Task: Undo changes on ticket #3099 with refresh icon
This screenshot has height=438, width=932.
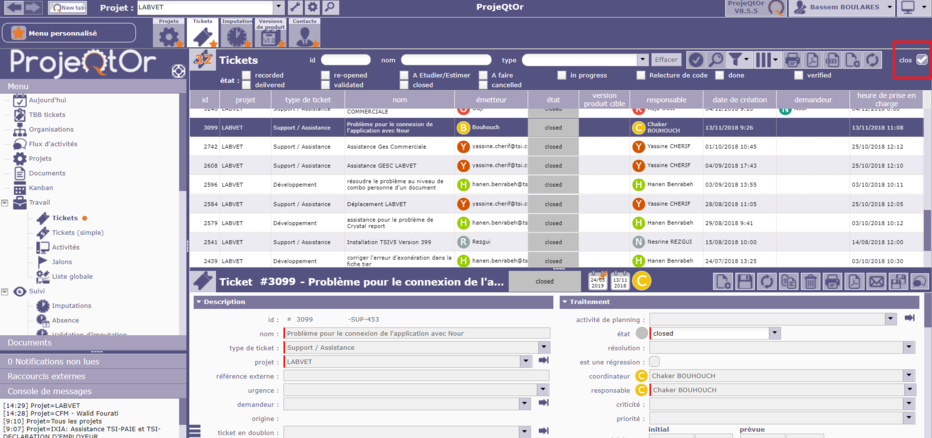Action: [x=767, y=281]
